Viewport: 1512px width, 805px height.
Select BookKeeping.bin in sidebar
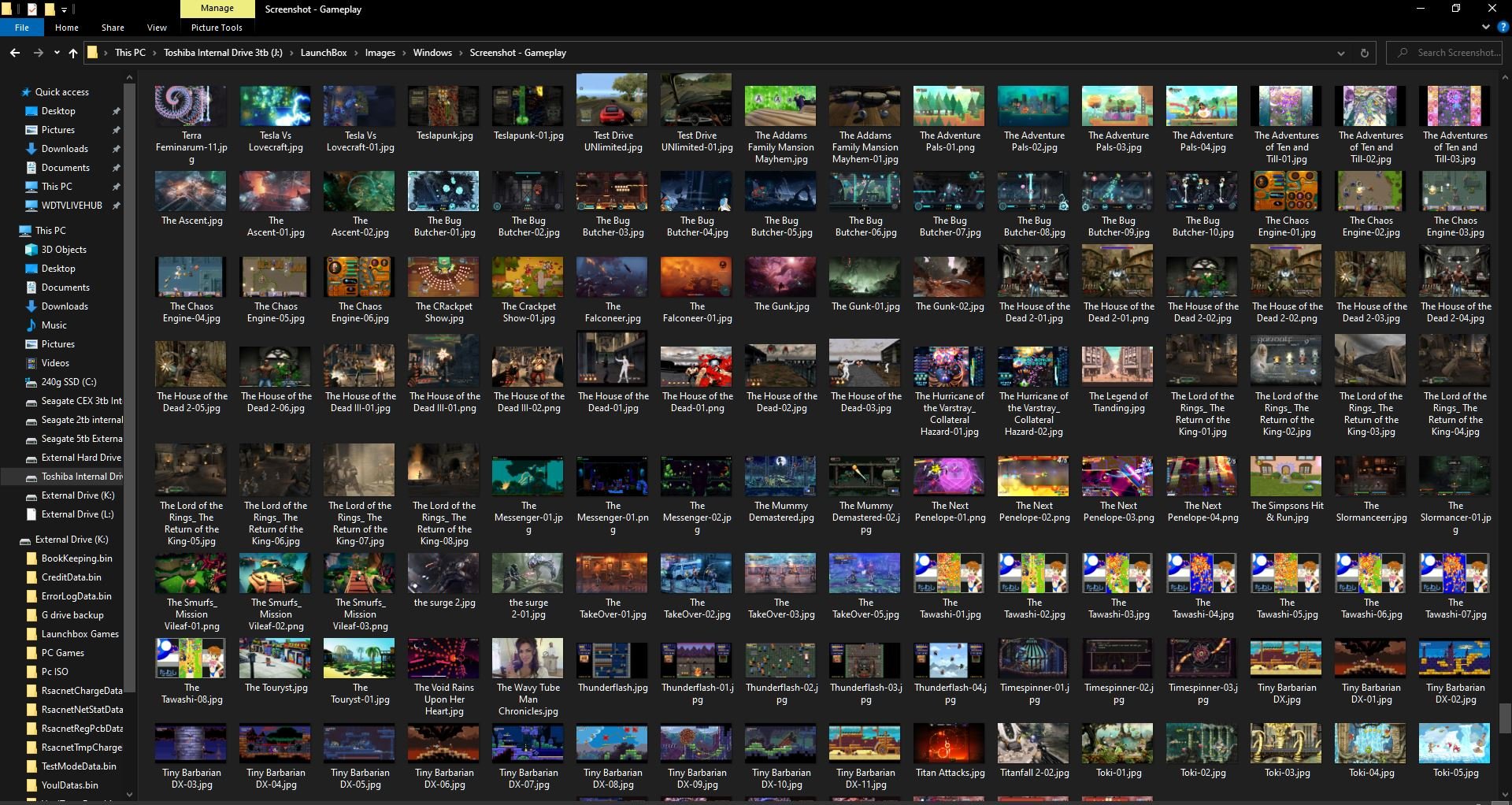click(76, 558)
